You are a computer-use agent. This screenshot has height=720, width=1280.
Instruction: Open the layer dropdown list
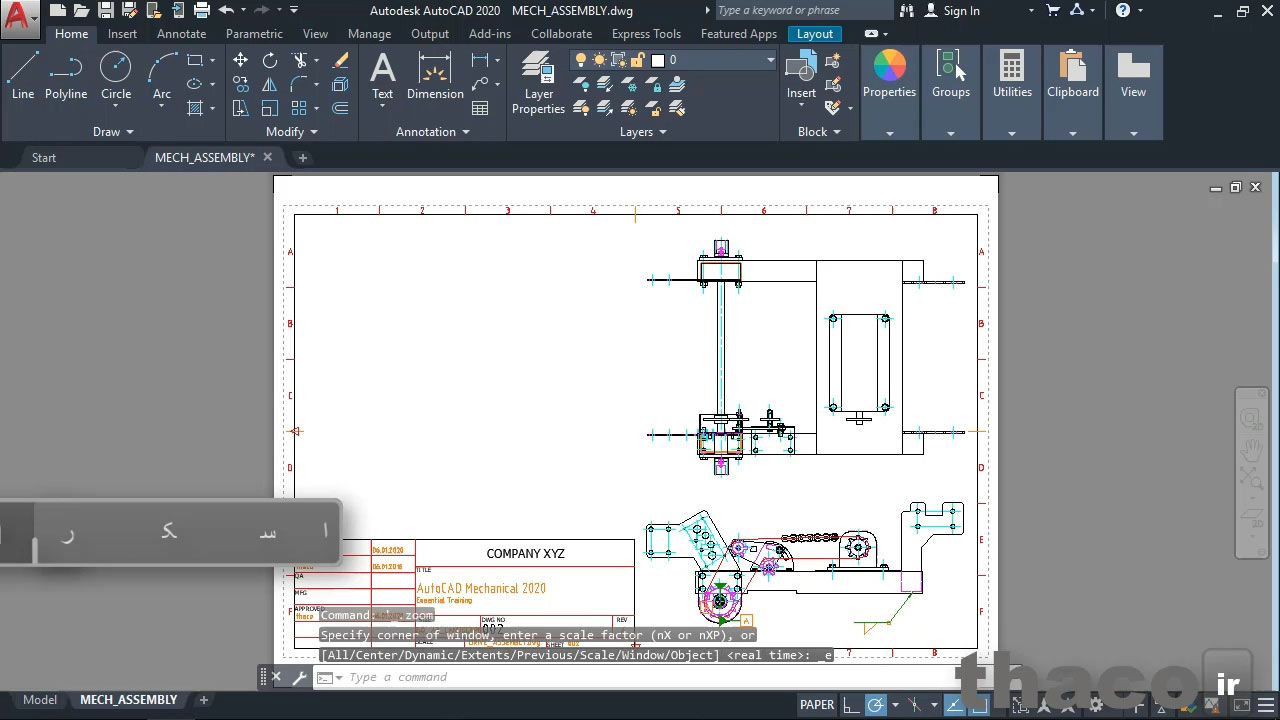(770, 60)
